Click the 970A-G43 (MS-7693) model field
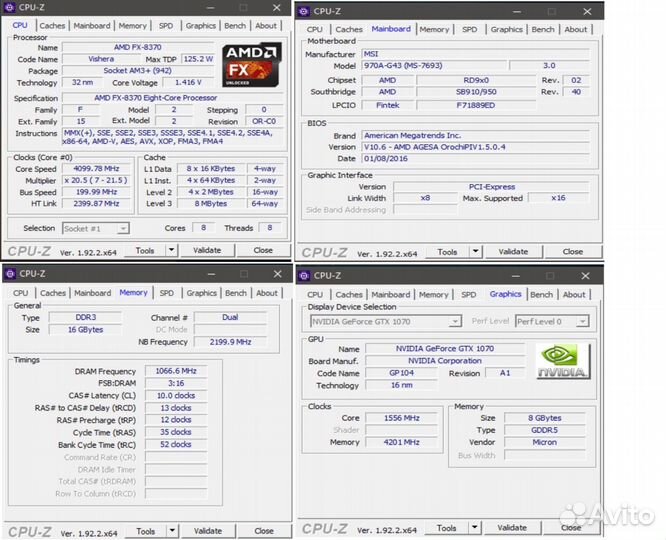Viewport: 666px width, 540px height. pos(434,65)
